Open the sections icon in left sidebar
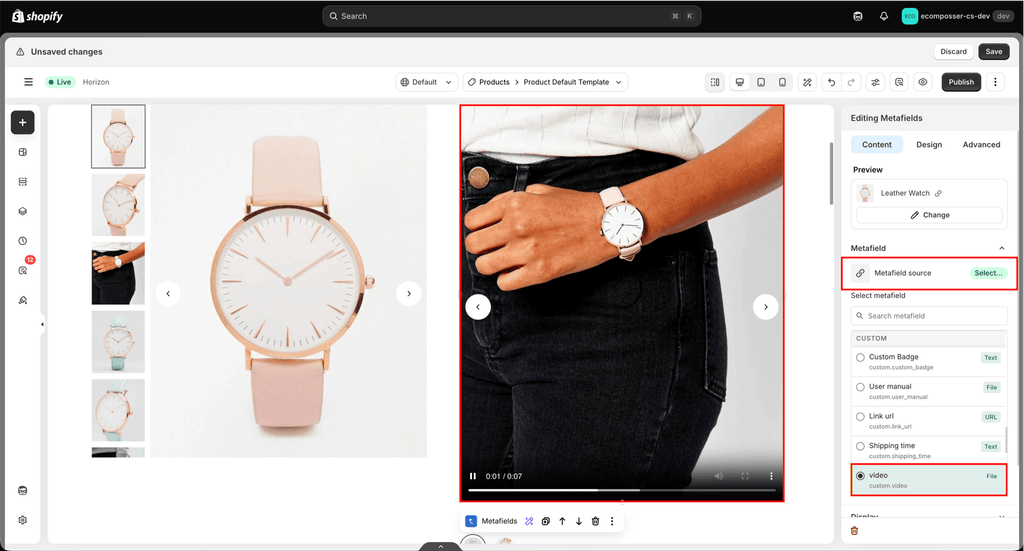 23,181
